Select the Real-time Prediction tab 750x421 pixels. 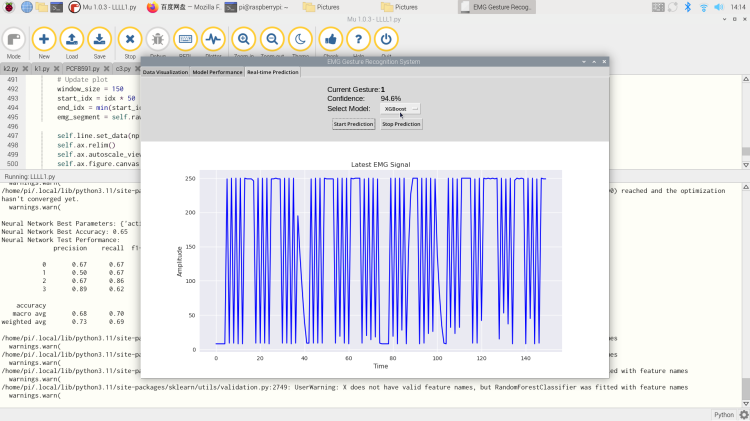coord(272,72)
